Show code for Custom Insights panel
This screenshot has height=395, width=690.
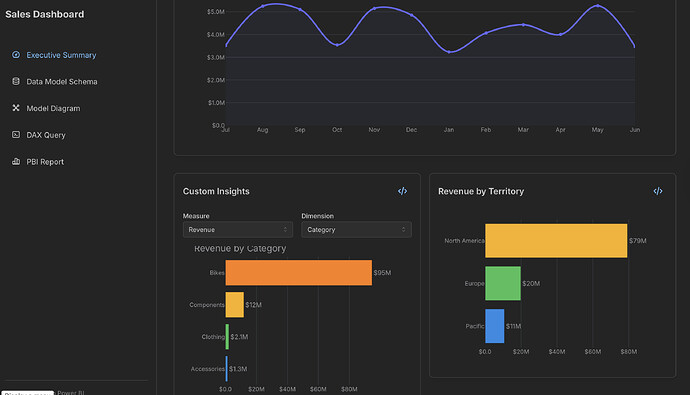(x=402, y=191)
